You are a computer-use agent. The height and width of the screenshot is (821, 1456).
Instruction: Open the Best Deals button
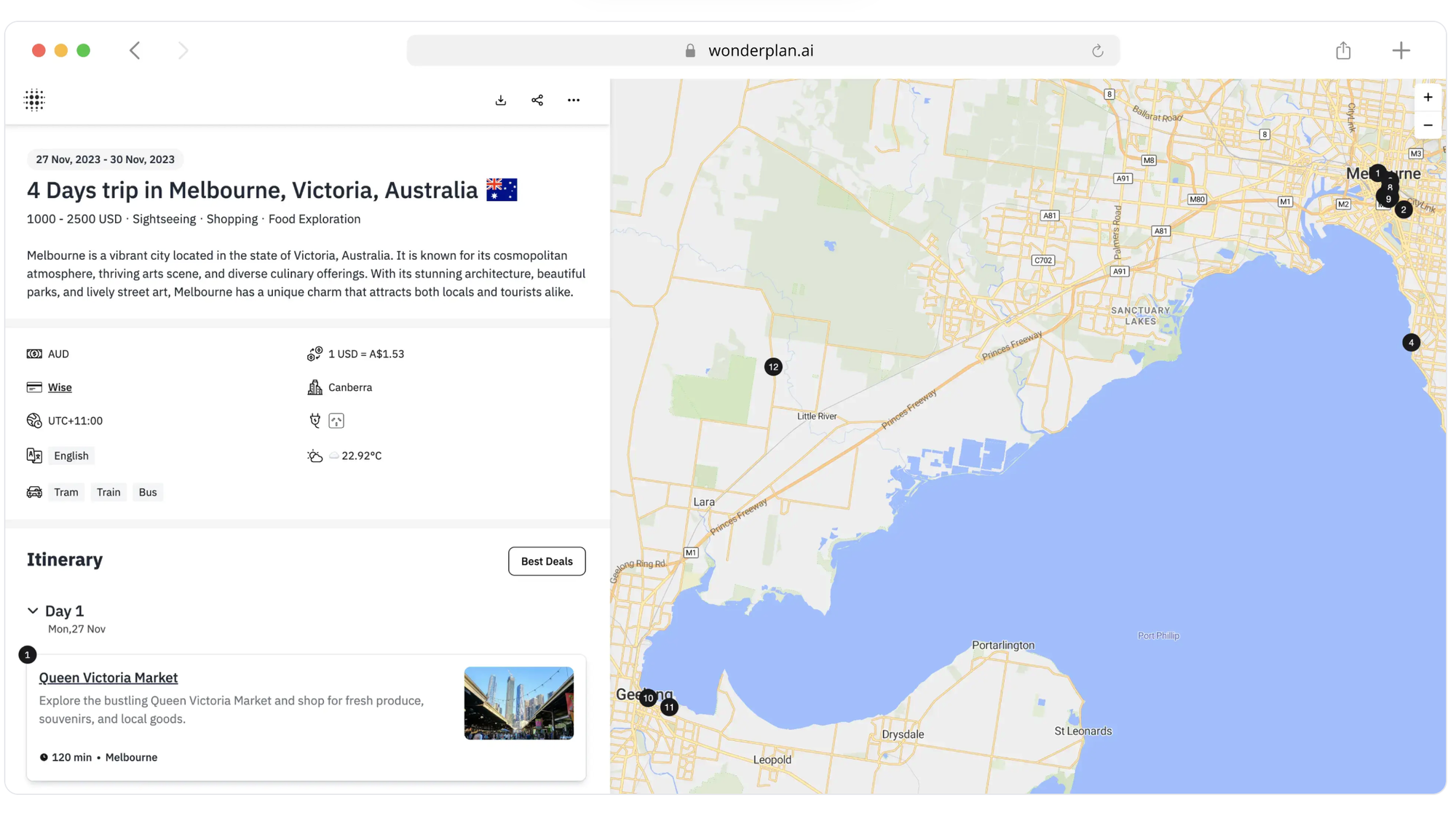click(547, 561)
